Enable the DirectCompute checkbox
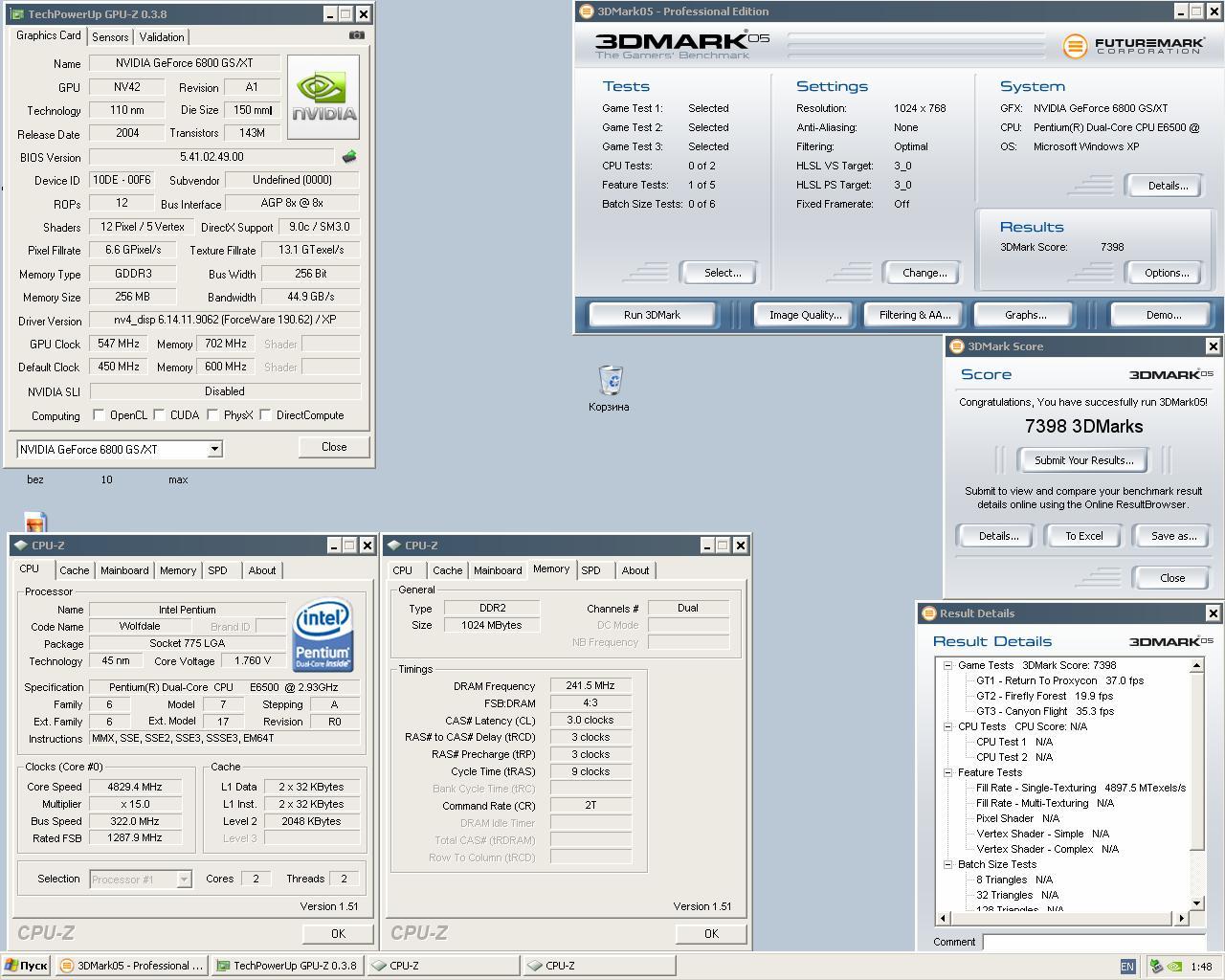Screen dimensions: 1225x980 click(265, 415)
